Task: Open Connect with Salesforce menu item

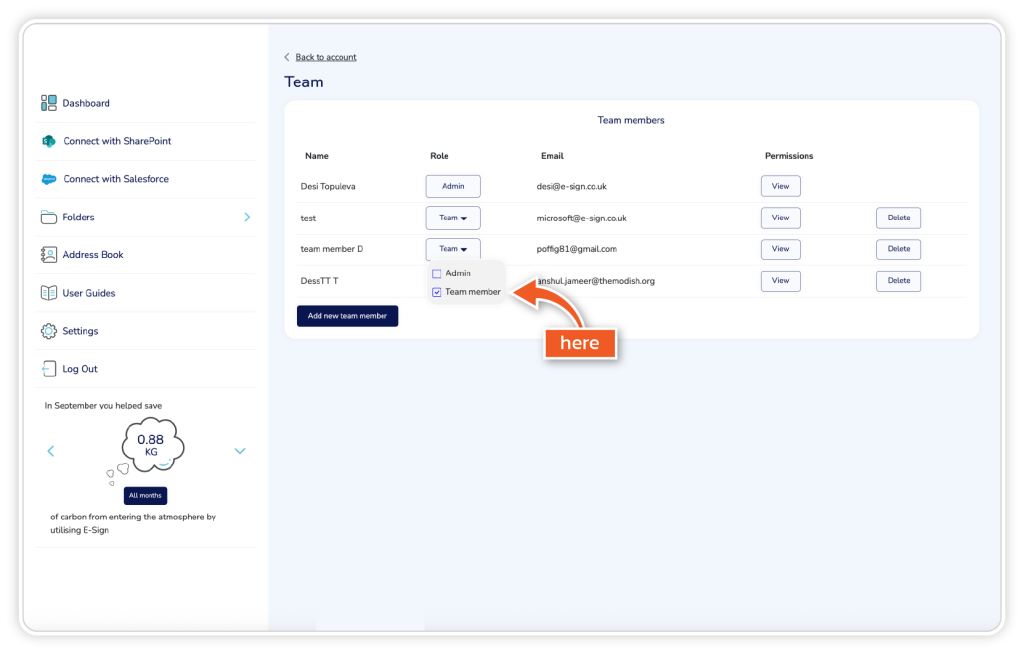Action: click(116, 179)
